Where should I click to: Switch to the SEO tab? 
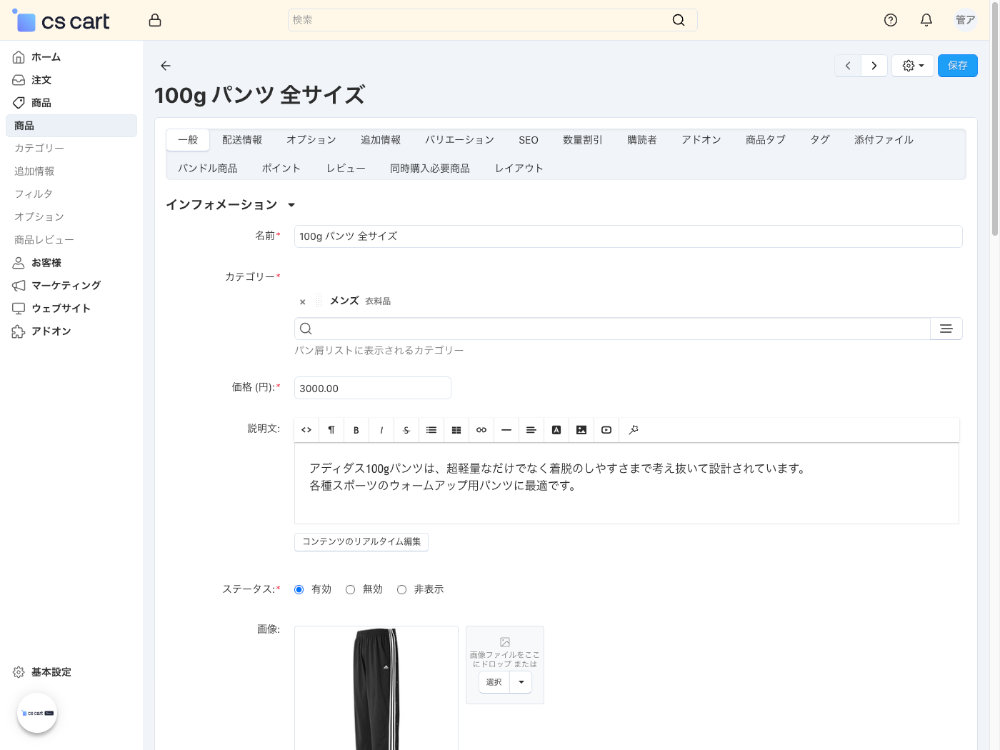(528, 139)
